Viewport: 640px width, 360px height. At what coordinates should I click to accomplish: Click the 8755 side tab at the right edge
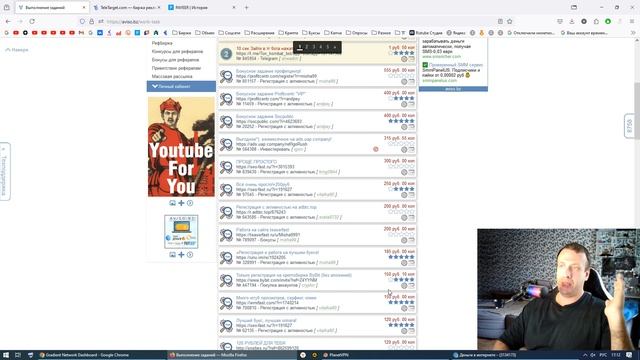pyautogui.click(x=629, y=126)
